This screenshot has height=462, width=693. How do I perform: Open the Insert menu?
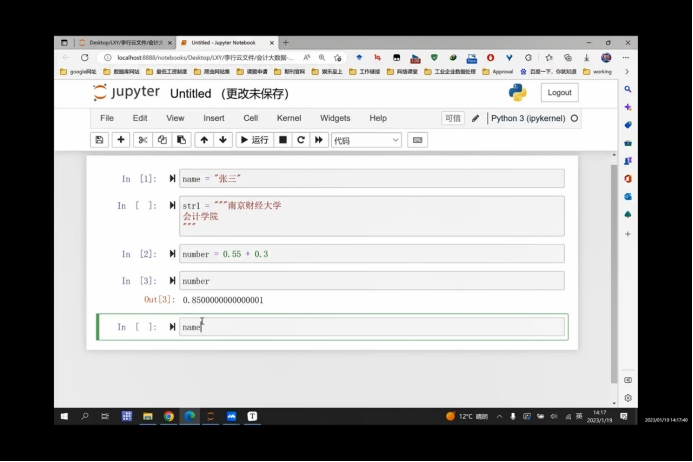coord(213,118)
